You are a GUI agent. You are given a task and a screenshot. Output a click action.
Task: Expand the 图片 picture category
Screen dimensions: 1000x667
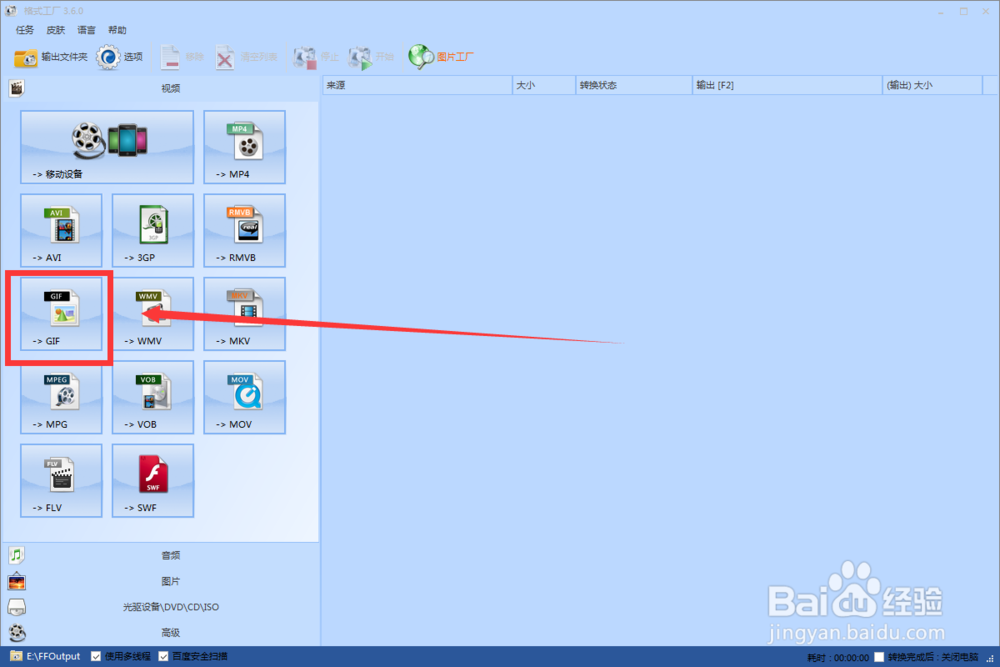click(x=161, y=582)
